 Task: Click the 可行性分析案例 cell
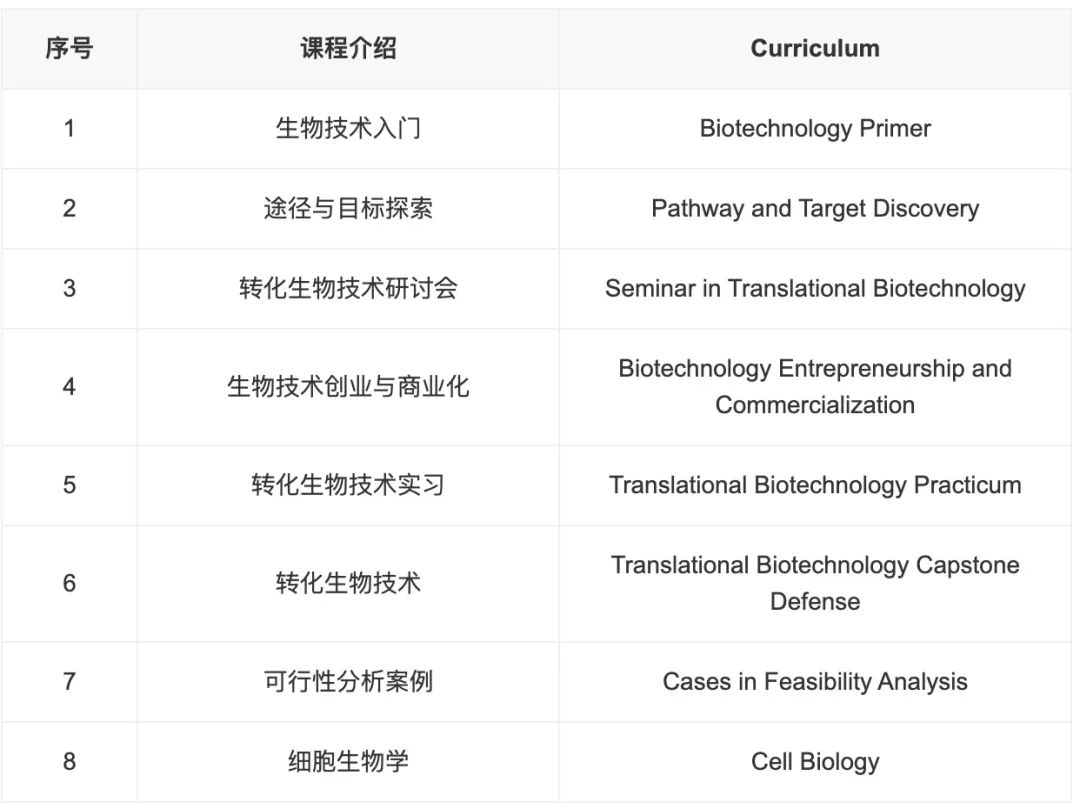click(348, 682)
